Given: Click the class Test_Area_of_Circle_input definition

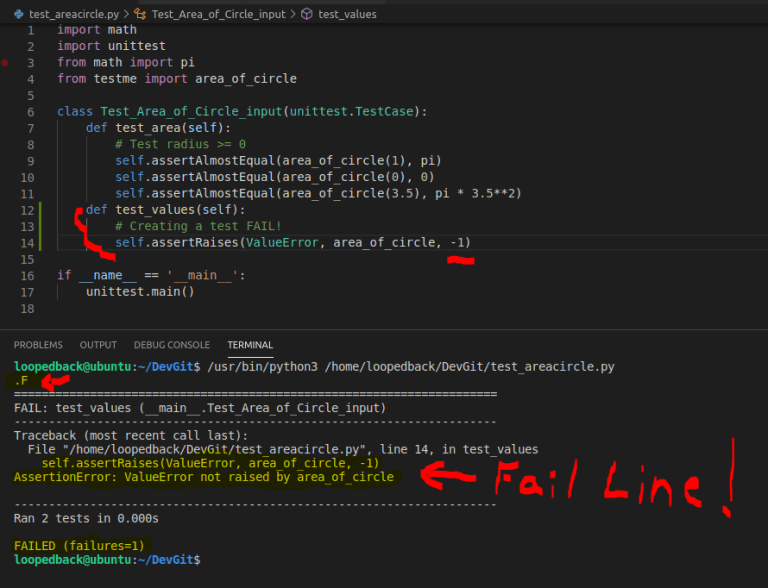Looking at the screenshot, I should [x=242, y=112].
